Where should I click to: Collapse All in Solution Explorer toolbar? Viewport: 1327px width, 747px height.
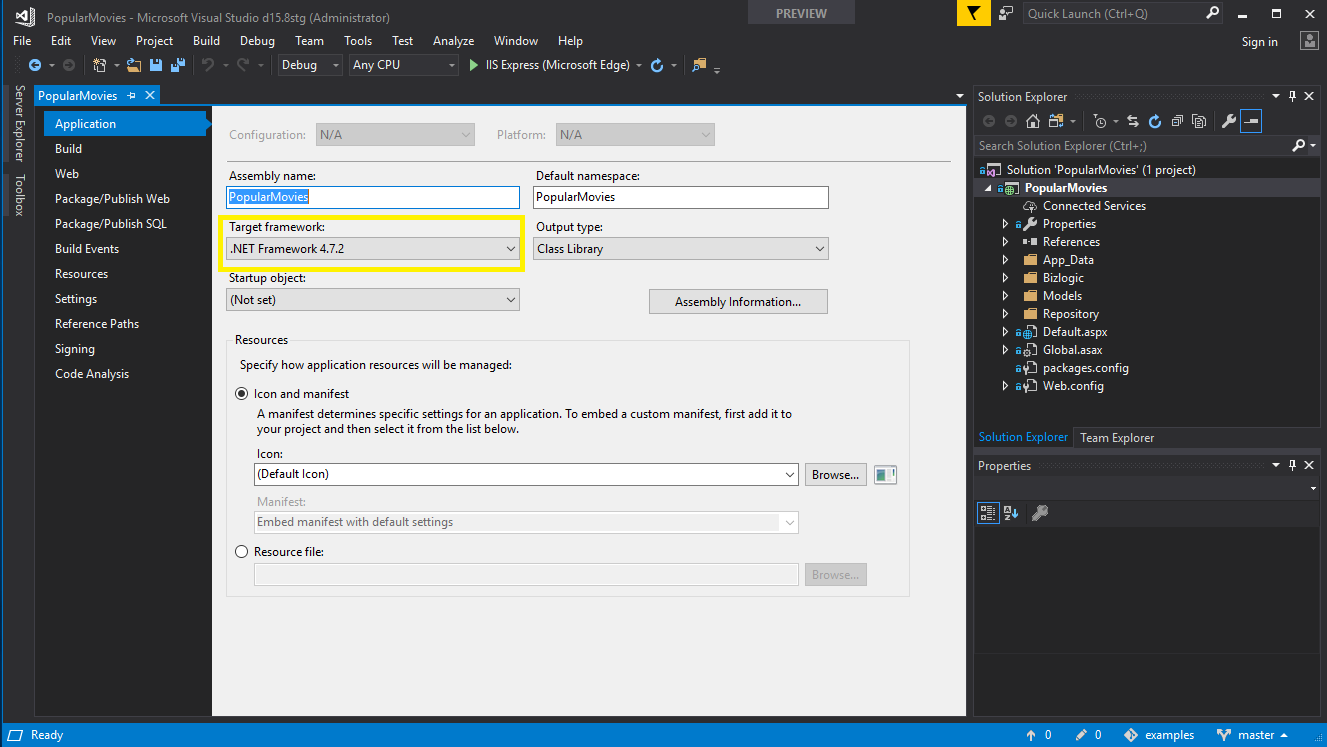1177,121
